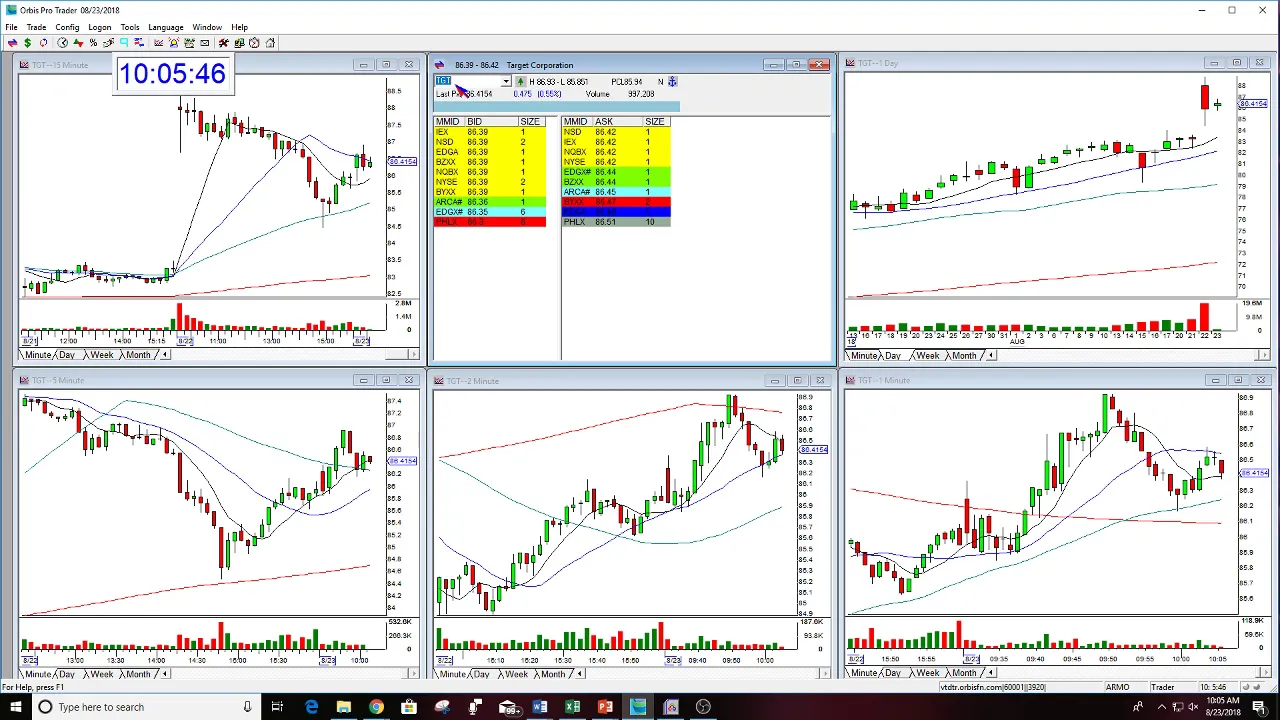Click the stacked windows toolbar icon
The height and width of the screenshot is (720, 1280).
pos(239,43)
